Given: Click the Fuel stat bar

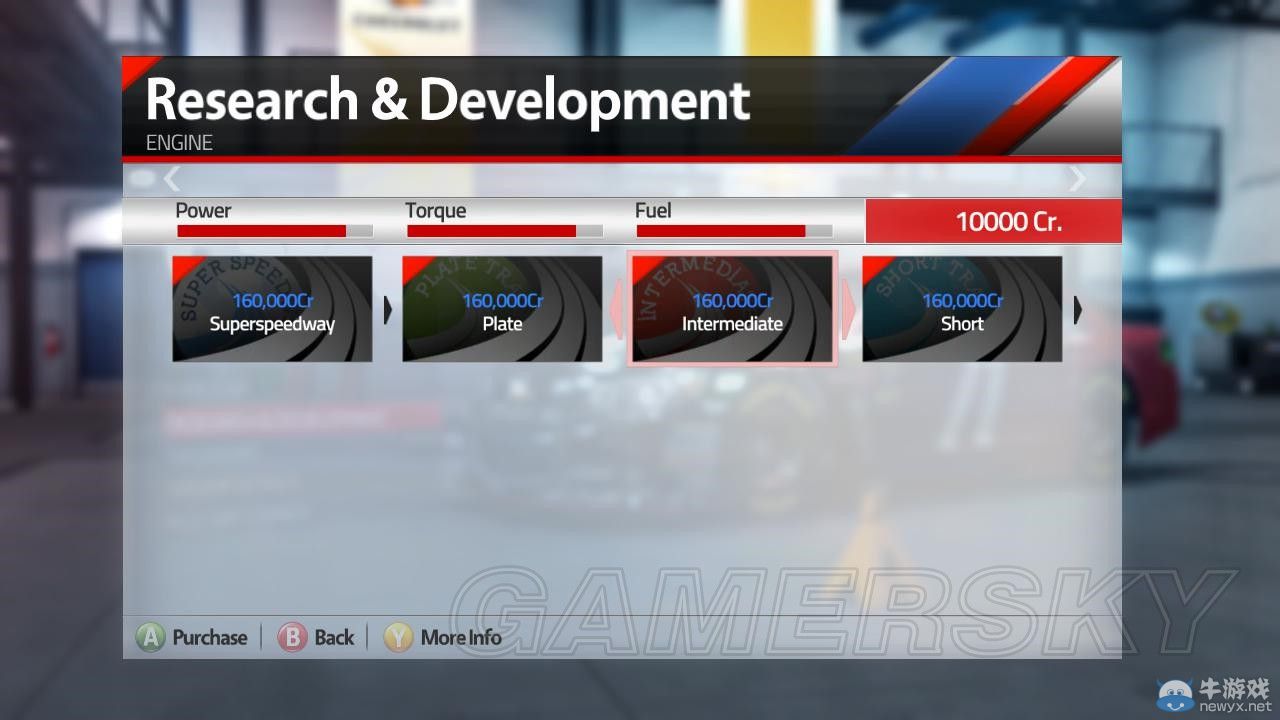Looking at the screenshot, I should tap(735, 231).
